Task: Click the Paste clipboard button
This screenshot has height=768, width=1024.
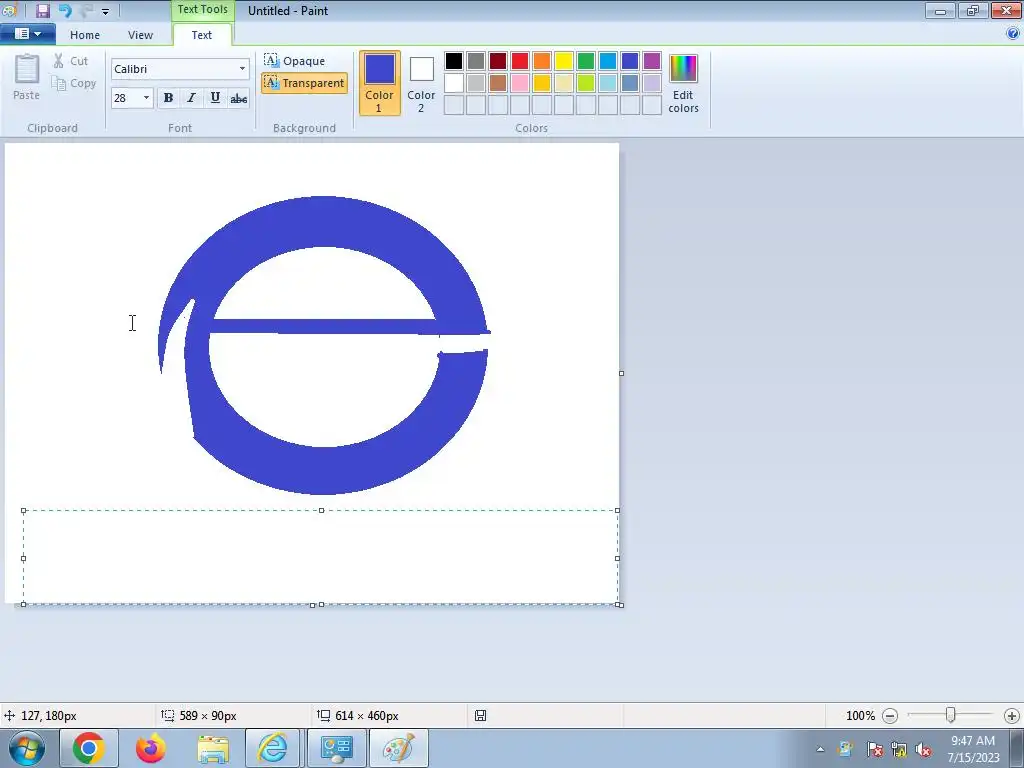Action: pos(27,77)
